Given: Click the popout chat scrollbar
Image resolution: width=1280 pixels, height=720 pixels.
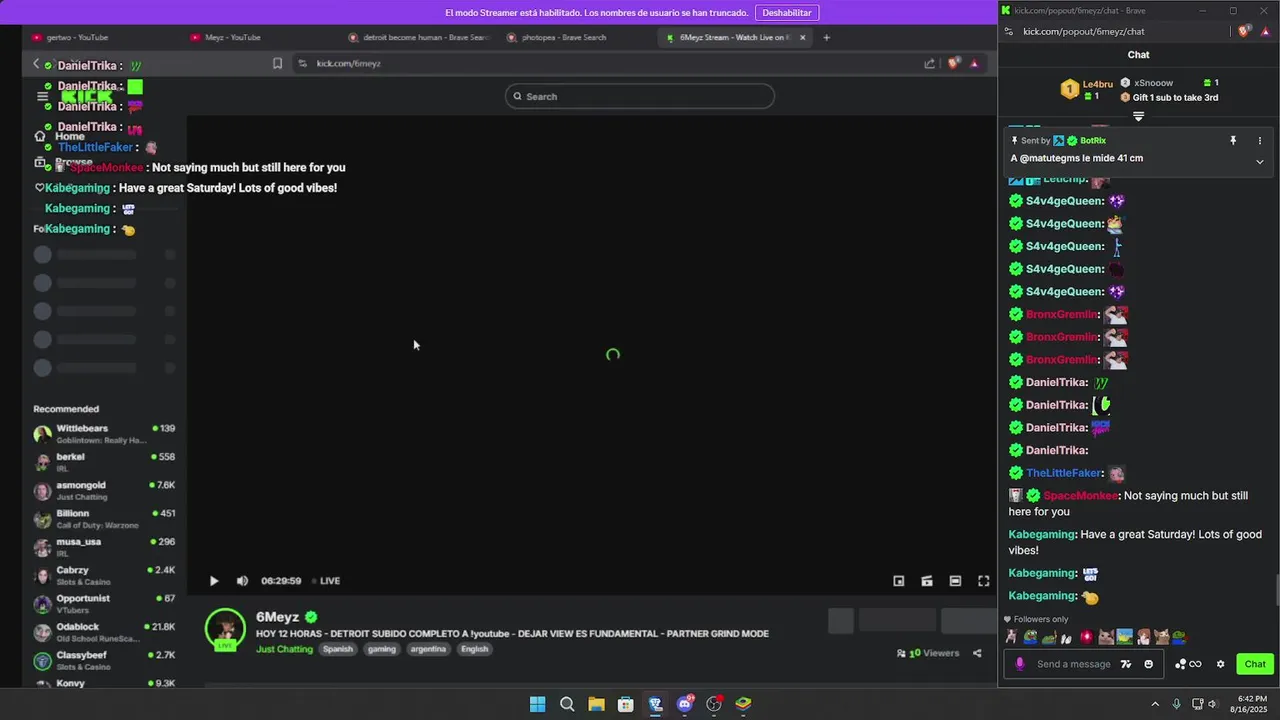Looking at the screenshot, I should coord(1276,591).
